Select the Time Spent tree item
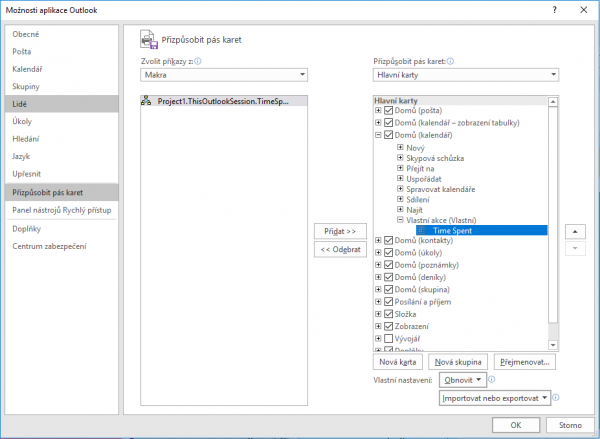 pyautogui.click(x=482, y=230)
